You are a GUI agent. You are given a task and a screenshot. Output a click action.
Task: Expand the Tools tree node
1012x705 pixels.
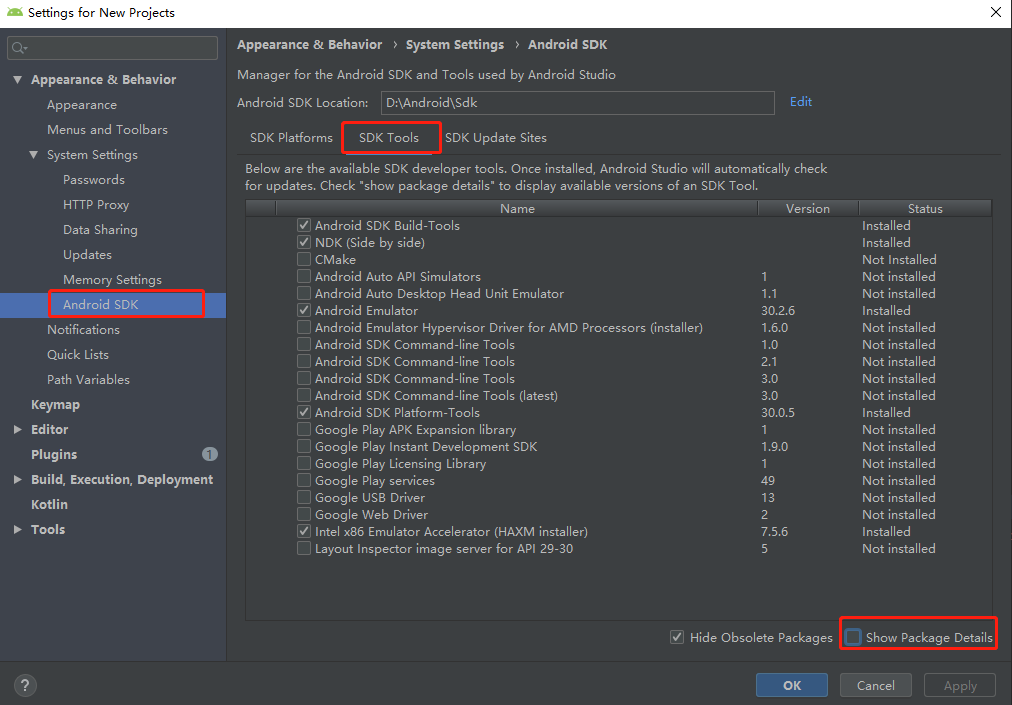pyautogui.click(x=17, y=529)
